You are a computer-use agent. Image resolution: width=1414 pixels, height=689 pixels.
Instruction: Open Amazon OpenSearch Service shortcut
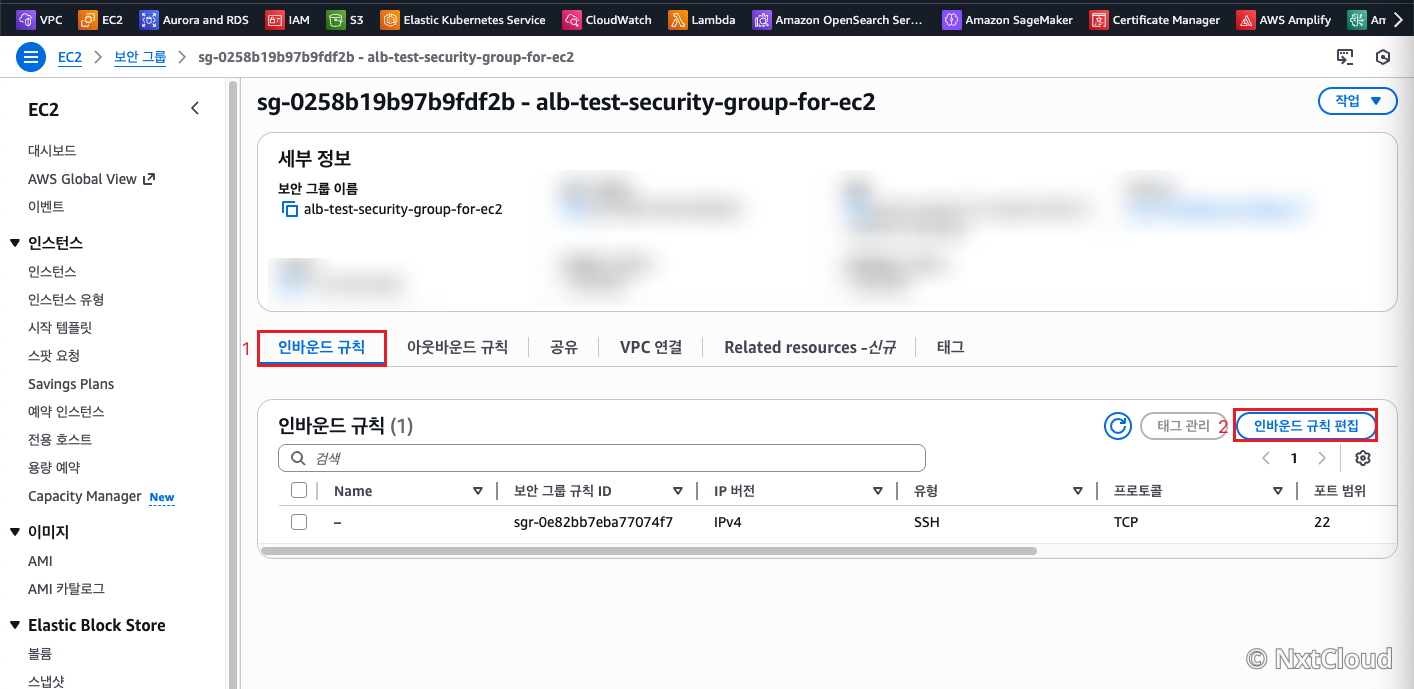pos(840,19)
